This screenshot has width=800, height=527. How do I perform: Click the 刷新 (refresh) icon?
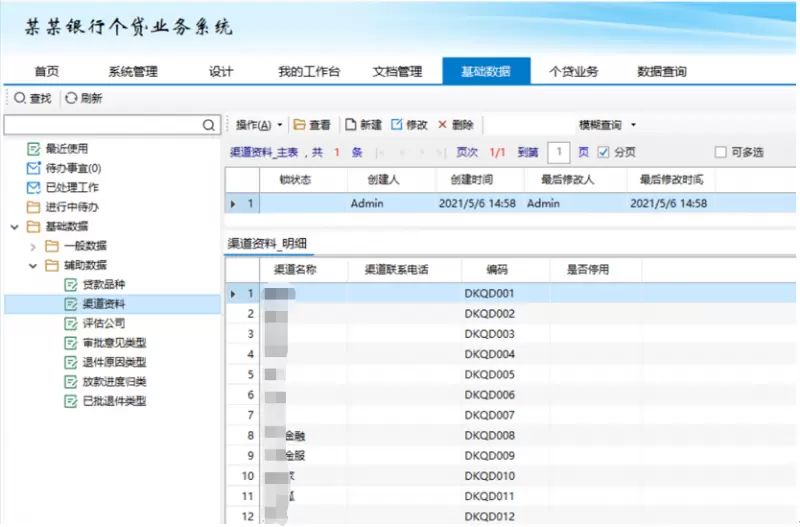pyautogui.click(x=71, y=98)
